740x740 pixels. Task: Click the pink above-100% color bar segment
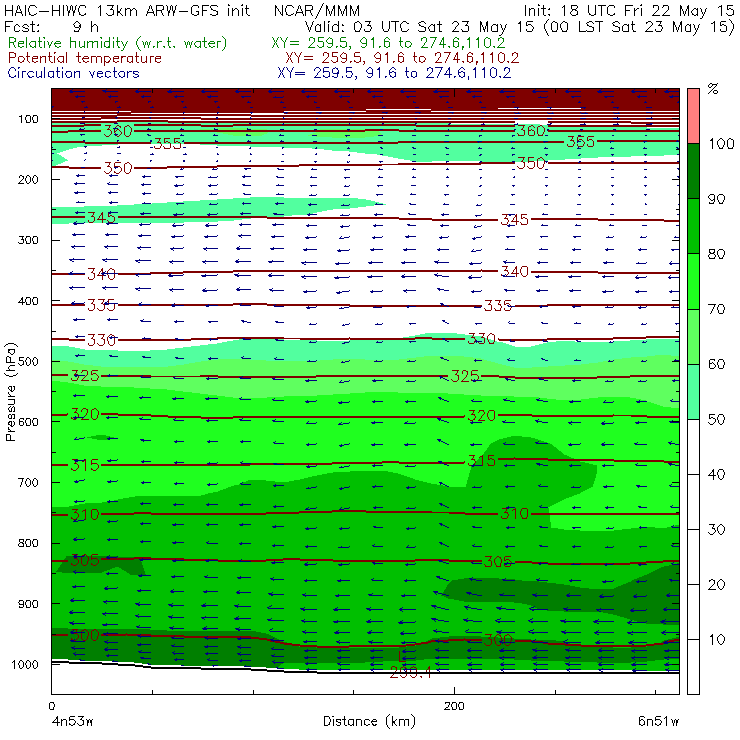[693, 116]
